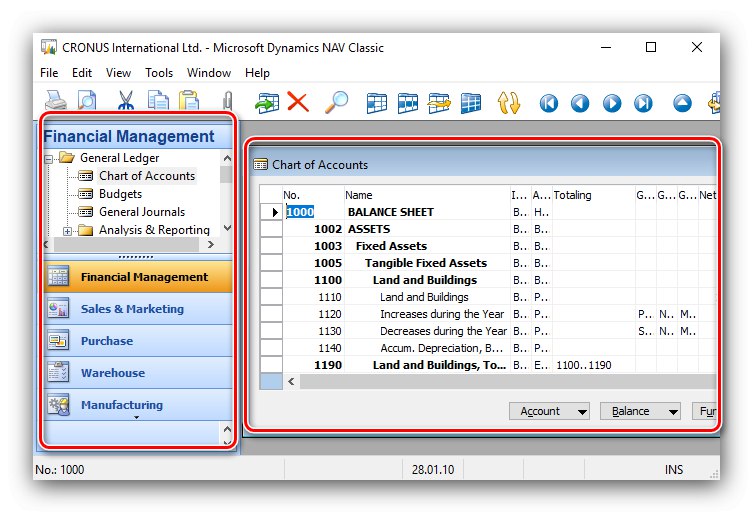The image size is (753, 513).
Task: Go to Next record icon
Action: [612, 103]
